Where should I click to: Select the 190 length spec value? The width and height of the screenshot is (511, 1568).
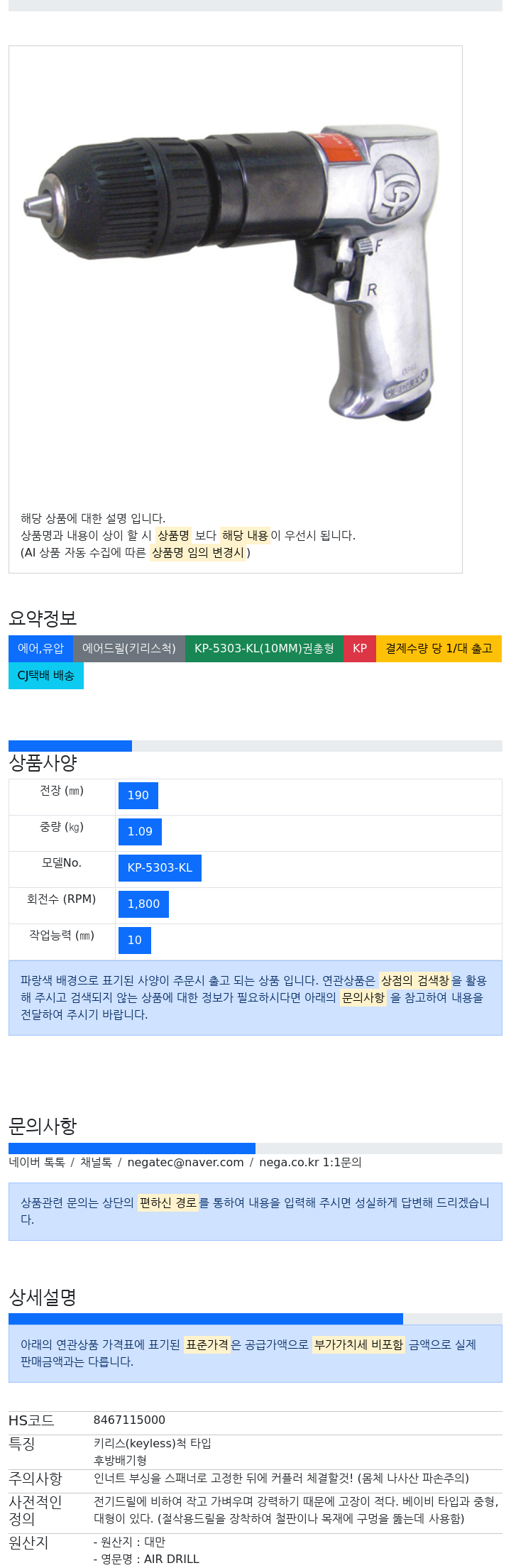(138, 796)
